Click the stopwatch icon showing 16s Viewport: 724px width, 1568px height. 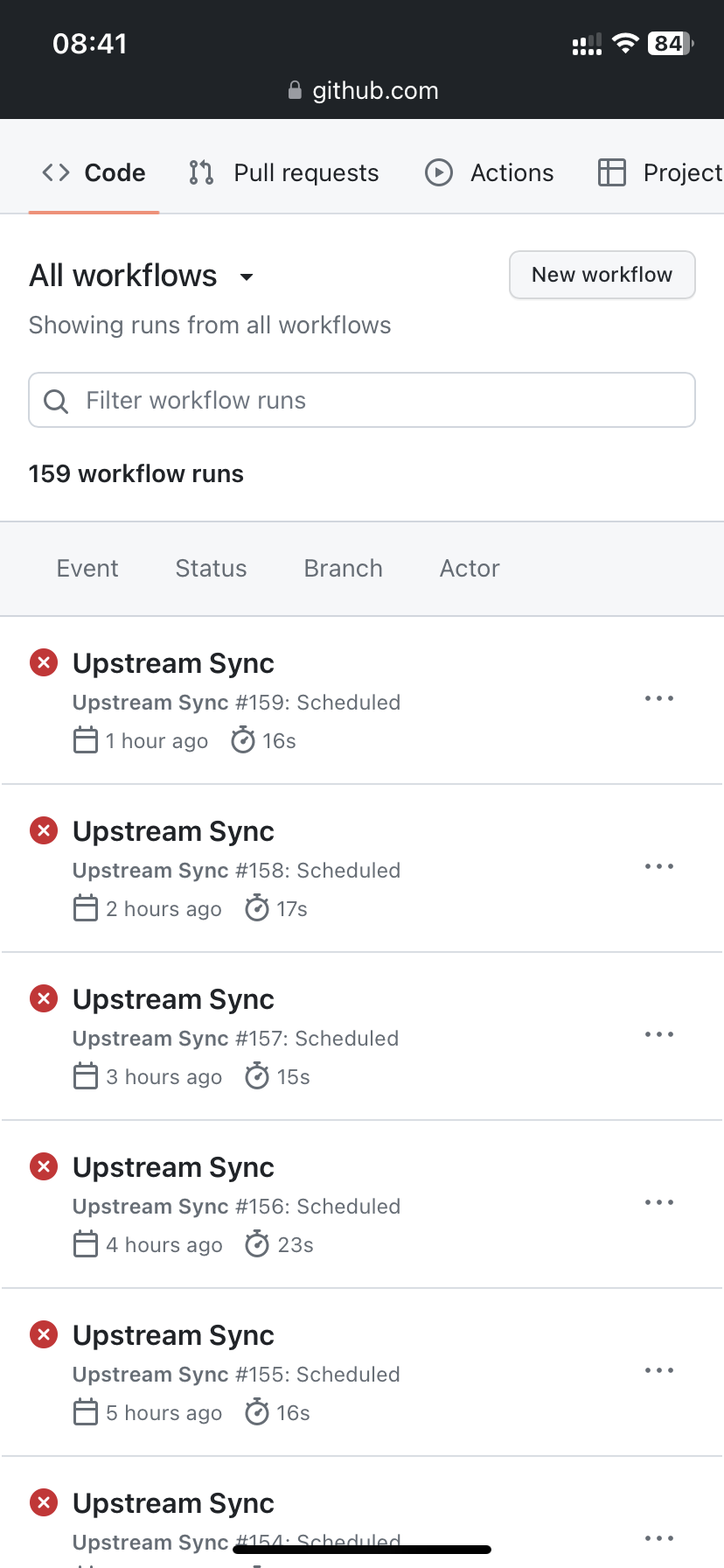click(242, 740)
